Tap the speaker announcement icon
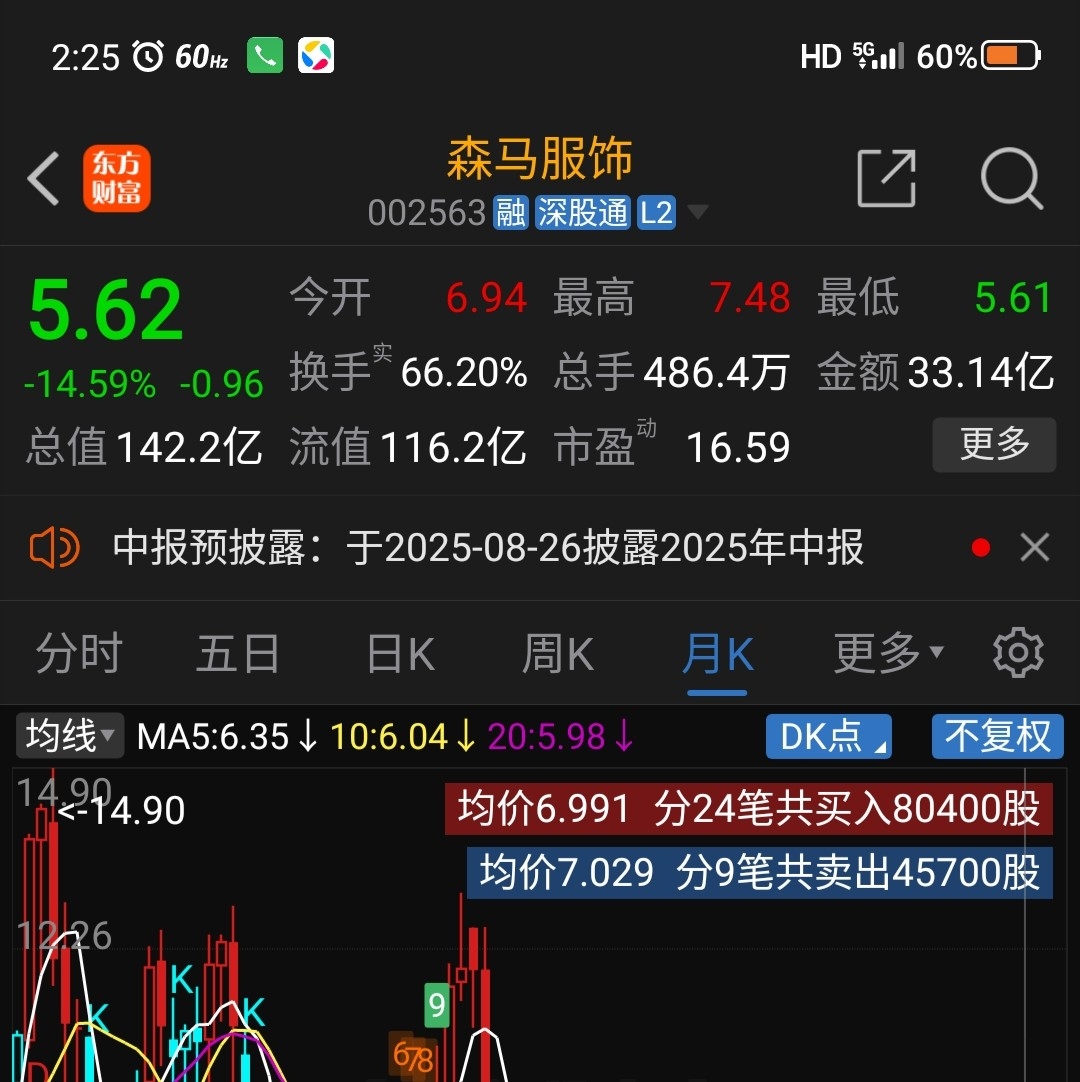Screen dimensions: 1080x1082 pos(55,548)
